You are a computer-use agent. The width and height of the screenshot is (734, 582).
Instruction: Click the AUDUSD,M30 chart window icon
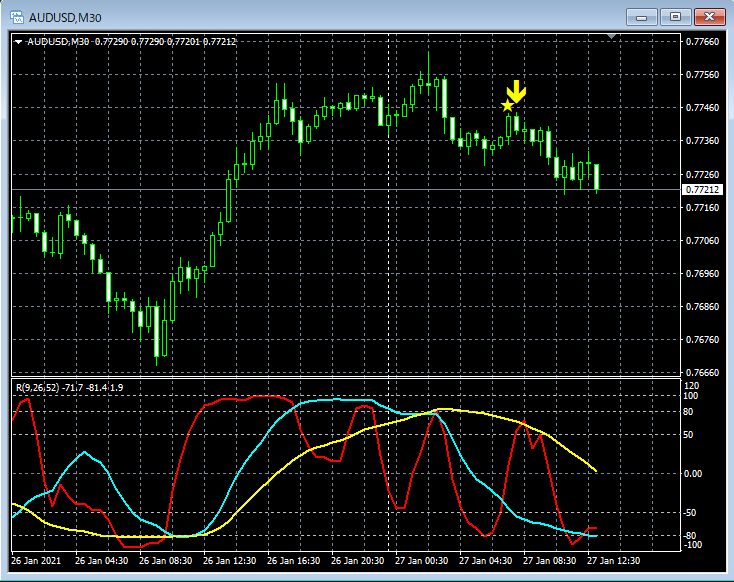point(17,18)
